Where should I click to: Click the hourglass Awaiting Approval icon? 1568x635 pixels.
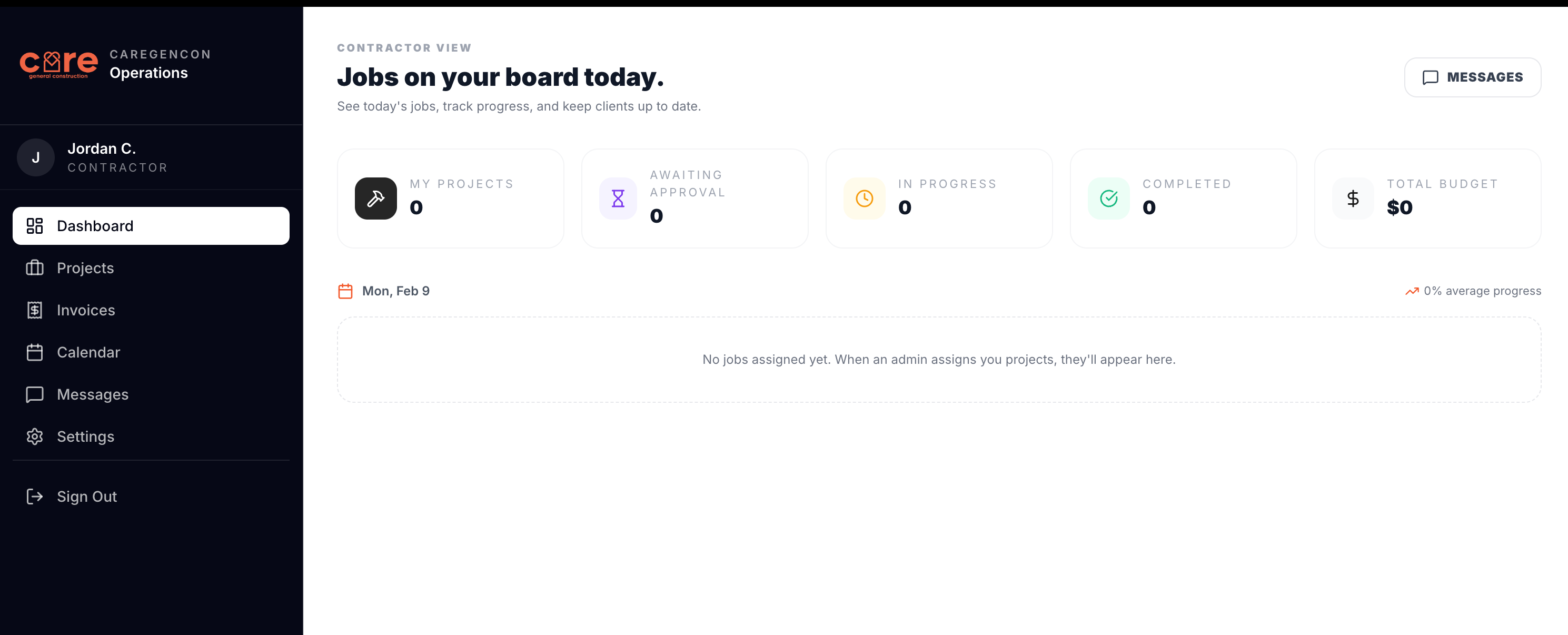(618, 199)
